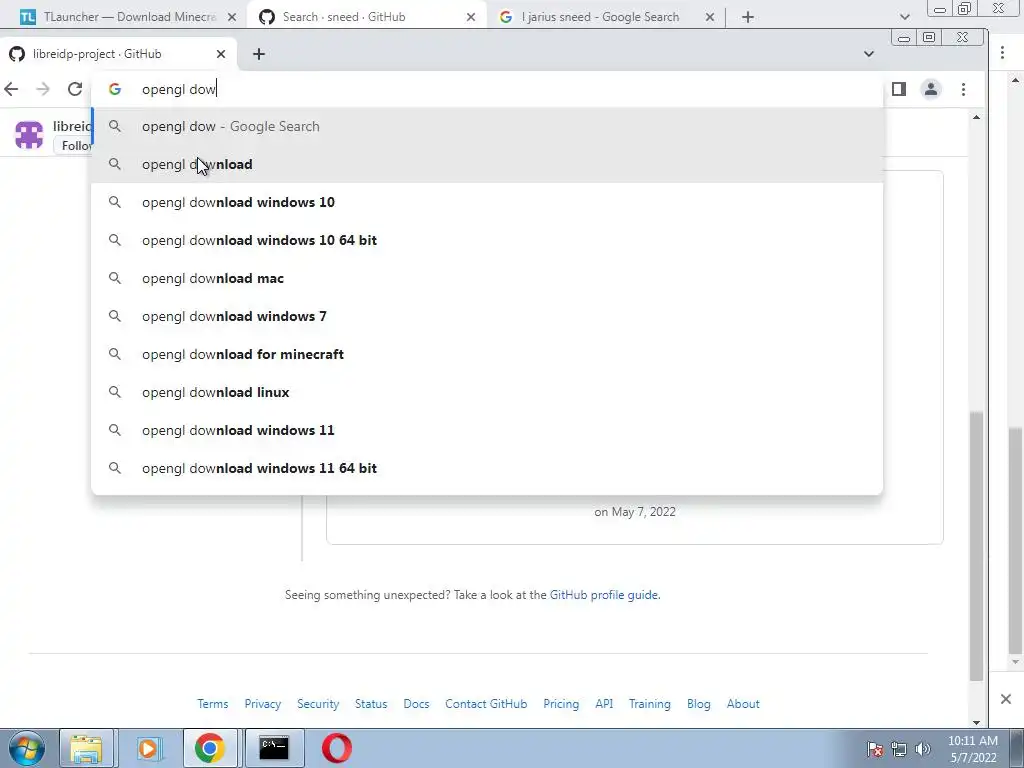Open the Docs footer link

[x=416, y=704]
